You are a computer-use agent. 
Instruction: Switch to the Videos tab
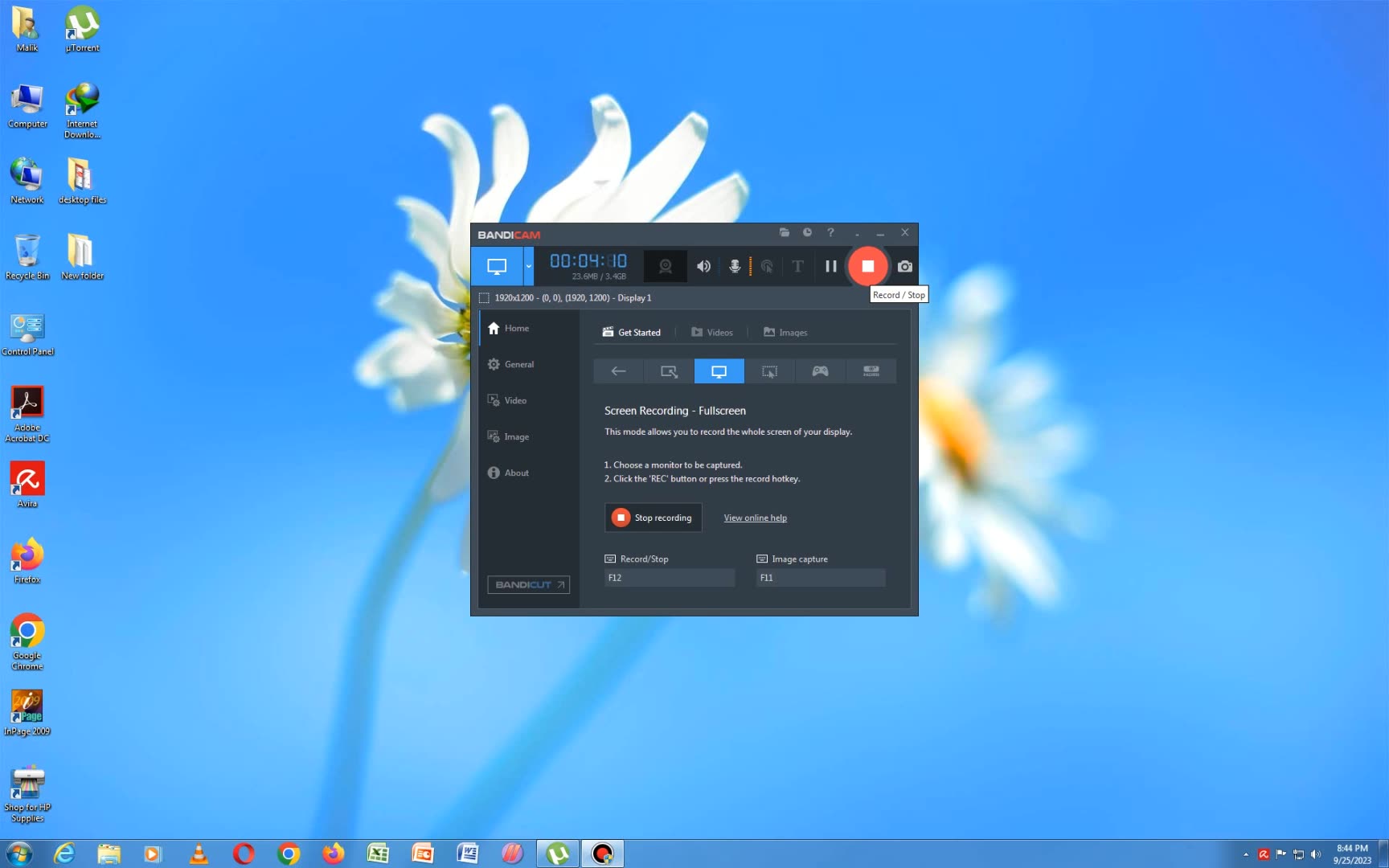pos(712,332)
